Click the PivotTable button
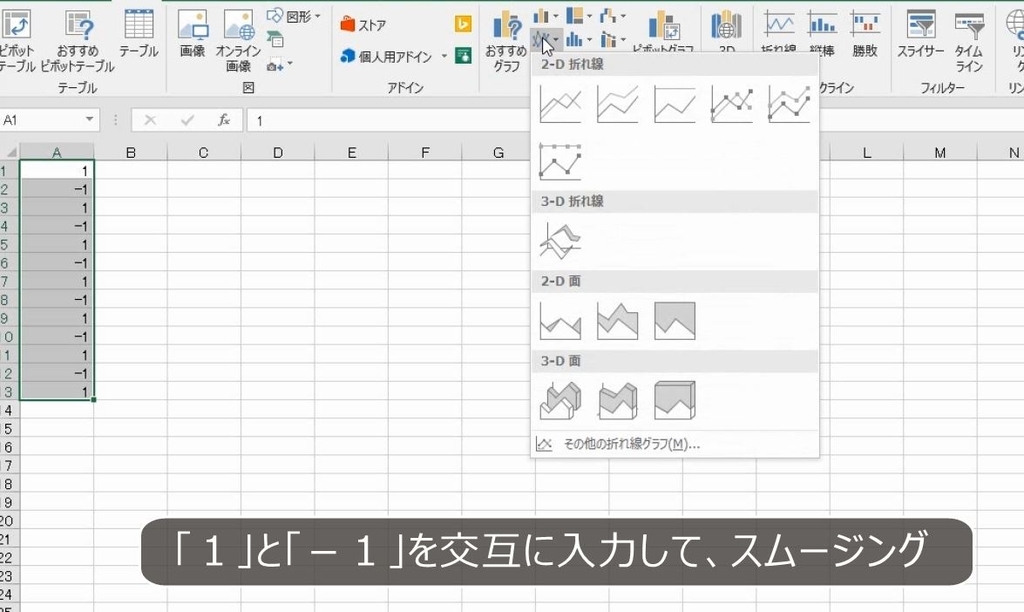The image size is (1024, 612). (x=17, y=40)
